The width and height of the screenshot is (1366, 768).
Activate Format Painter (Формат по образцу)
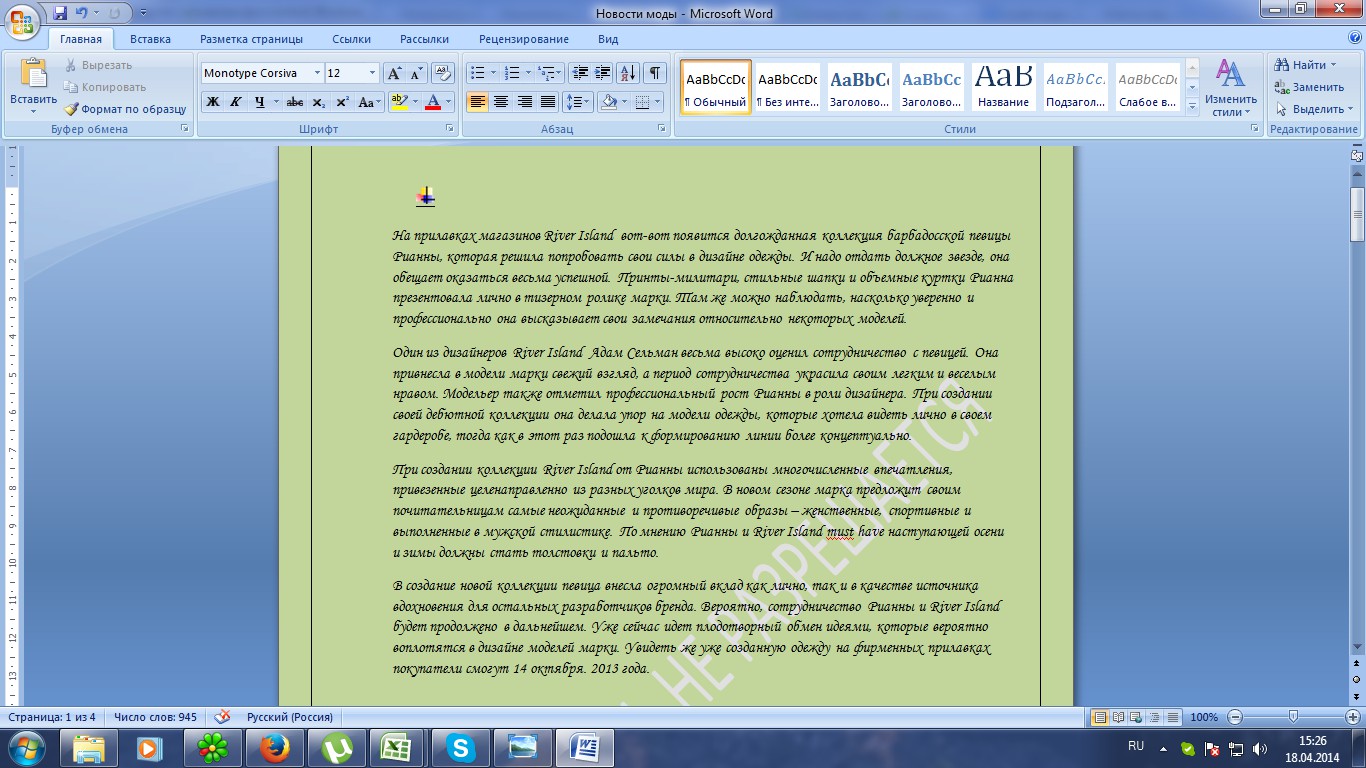coord(126,109)
